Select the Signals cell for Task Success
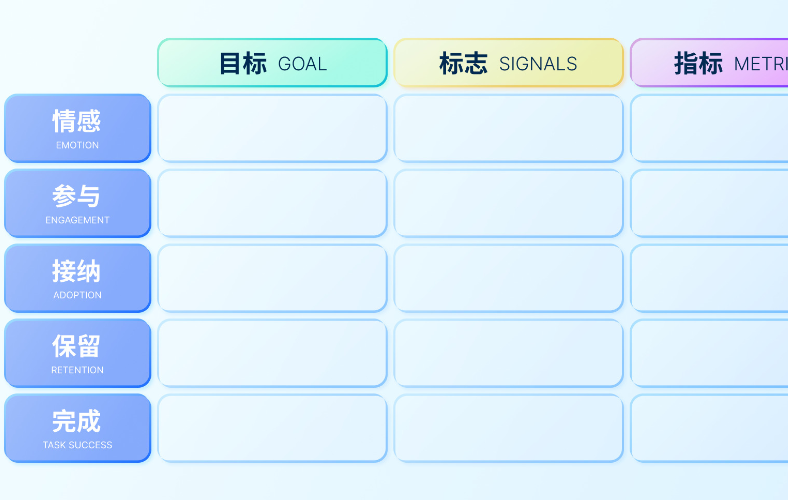The image size is (788, 500). pyautogui.click(x=508, y=428)
